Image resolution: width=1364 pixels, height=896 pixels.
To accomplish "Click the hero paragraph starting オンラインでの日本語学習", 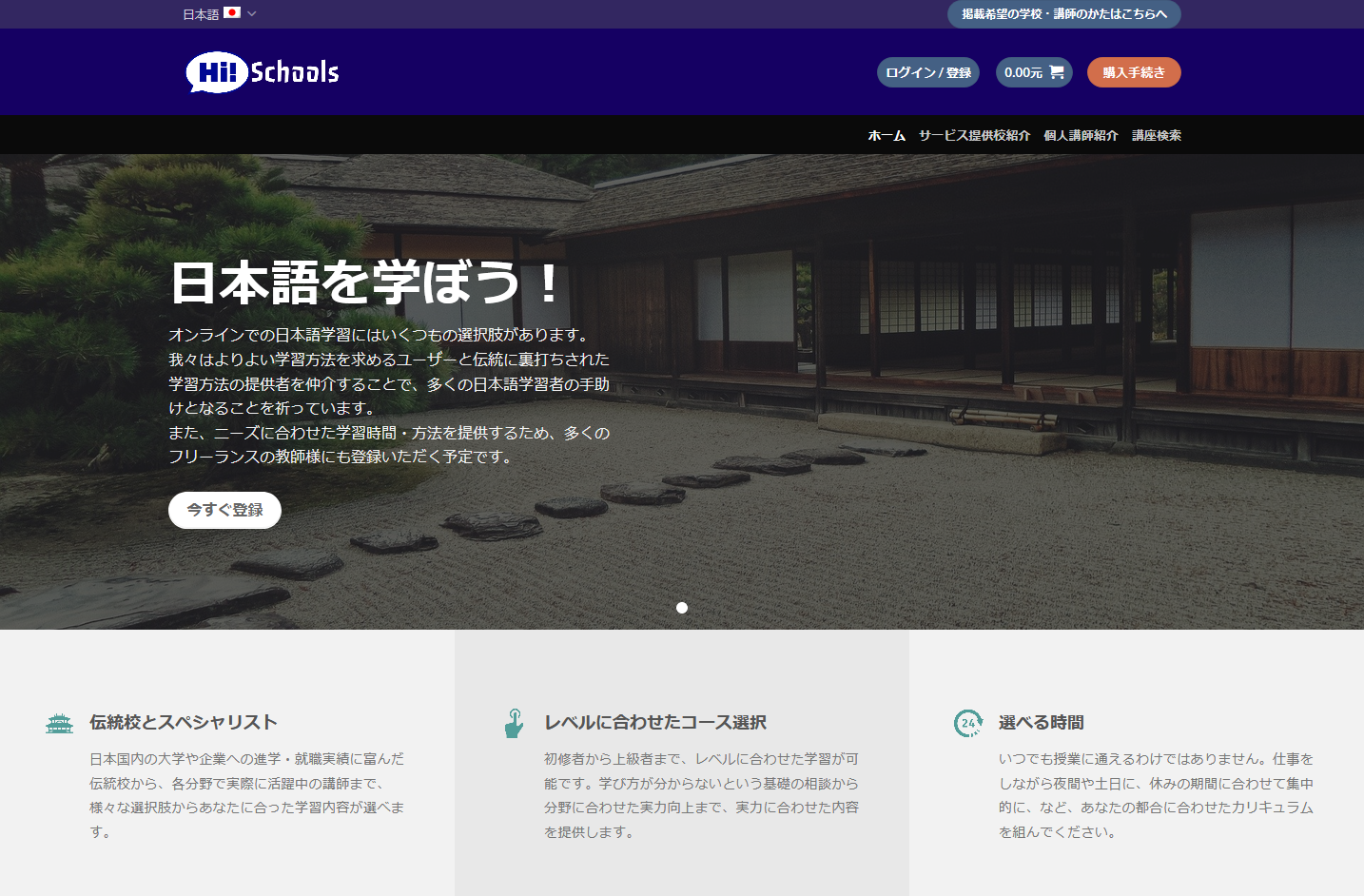I will 390,396.
